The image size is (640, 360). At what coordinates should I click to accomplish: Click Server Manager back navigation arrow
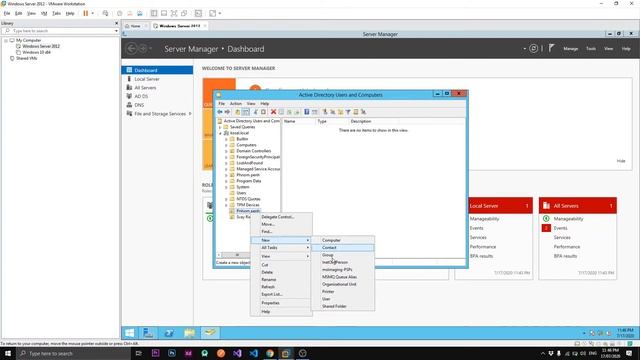point(131,49)
